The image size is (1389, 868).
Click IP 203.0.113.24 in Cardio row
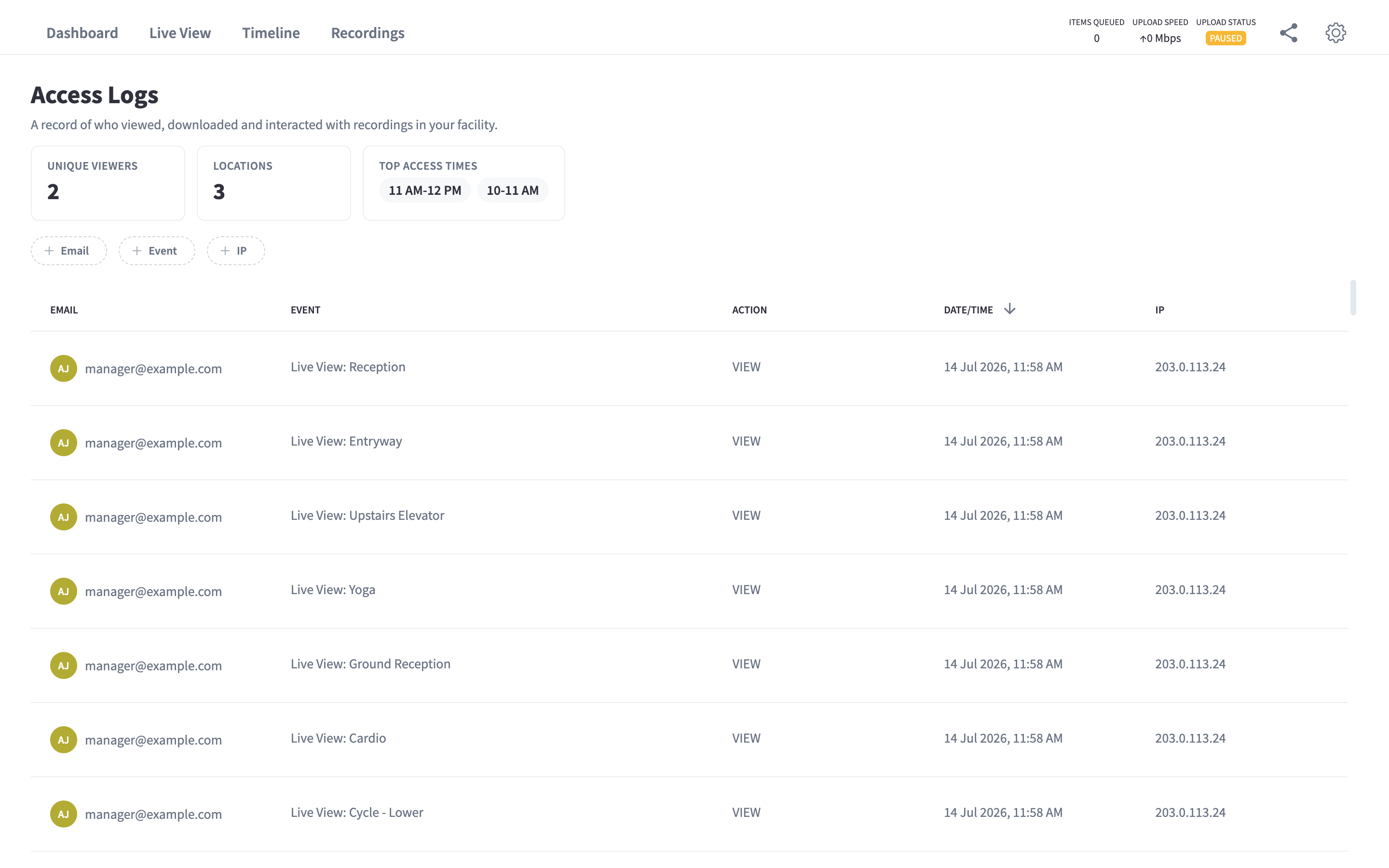1190,738
